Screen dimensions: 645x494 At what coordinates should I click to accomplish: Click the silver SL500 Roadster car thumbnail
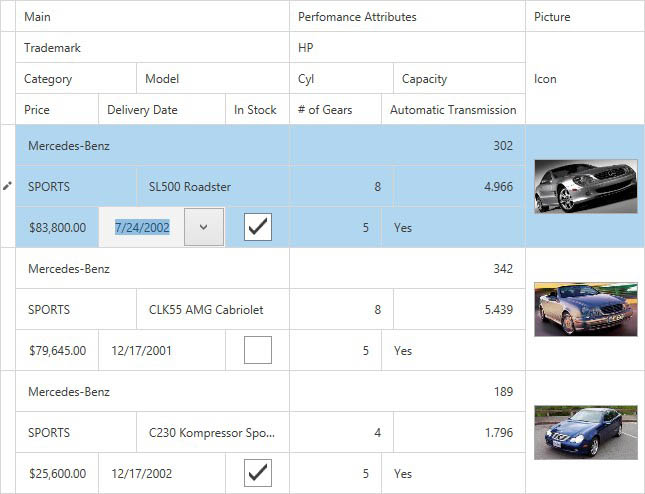tap(585, 186)
